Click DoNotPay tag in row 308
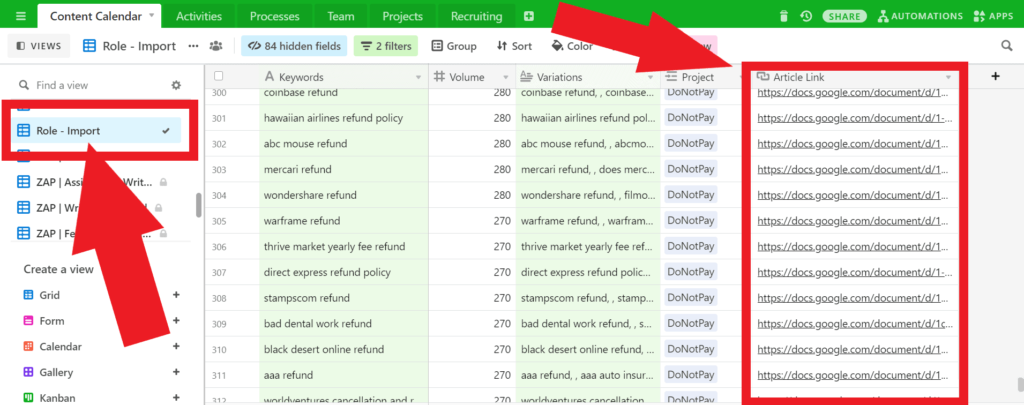Image resolution: width=1024 pixels, height=405 pixels. pyautogui.click(x=691, y=297)
